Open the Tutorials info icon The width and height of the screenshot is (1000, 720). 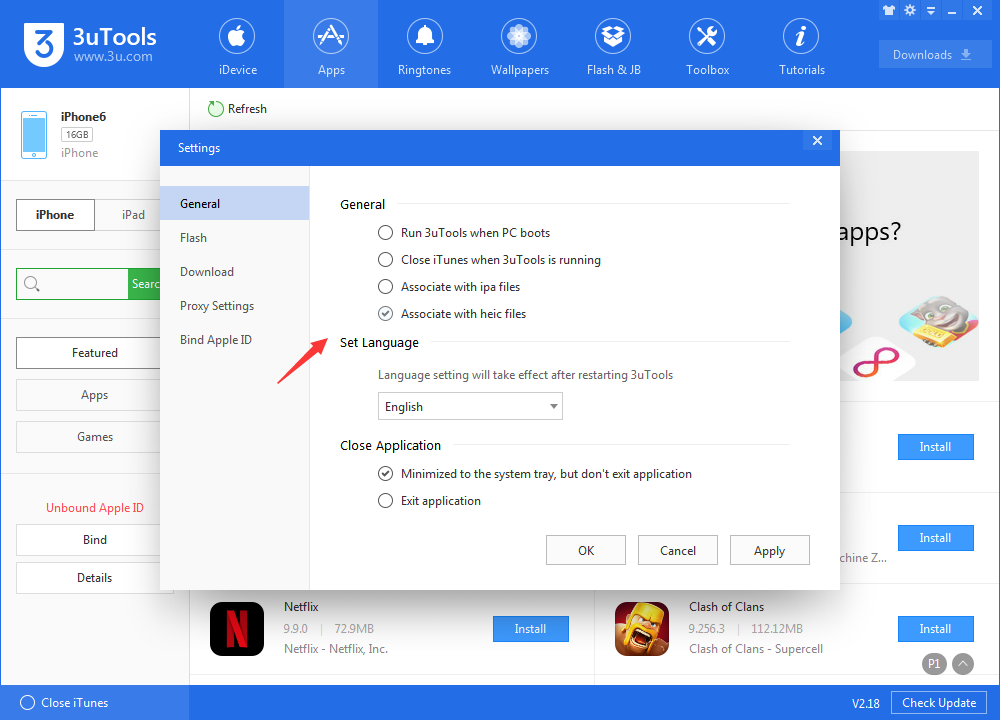pyautogui.click(x=800, y=36)
